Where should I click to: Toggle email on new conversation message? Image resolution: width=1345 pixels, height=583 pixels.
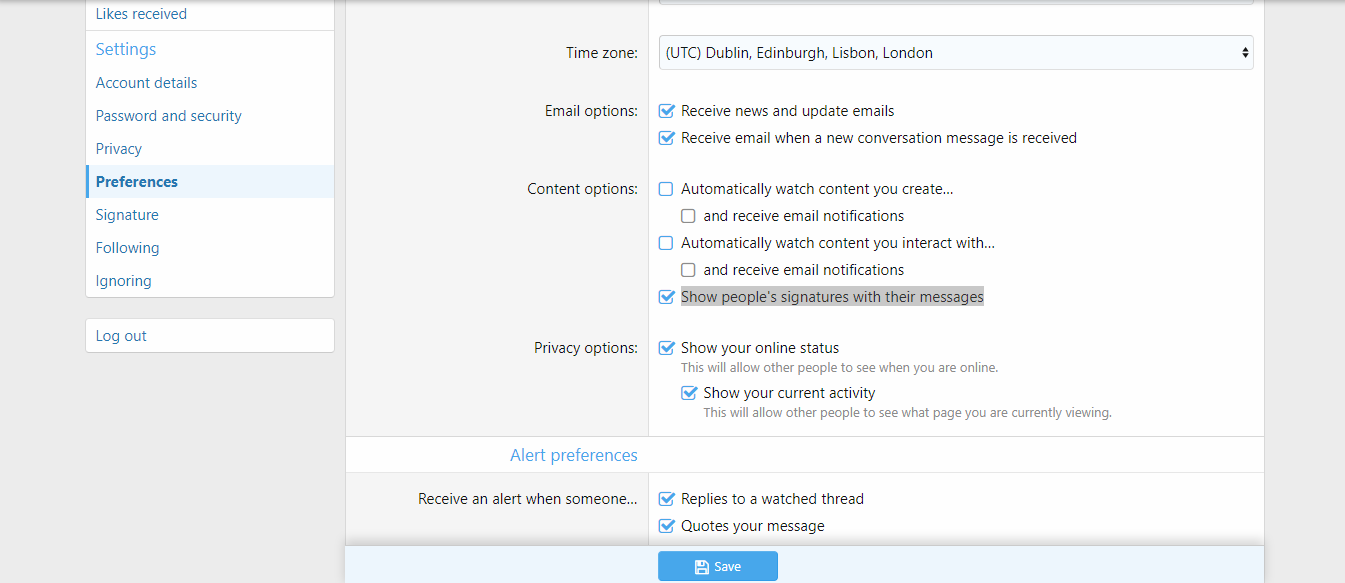click(x=667, y=138)
